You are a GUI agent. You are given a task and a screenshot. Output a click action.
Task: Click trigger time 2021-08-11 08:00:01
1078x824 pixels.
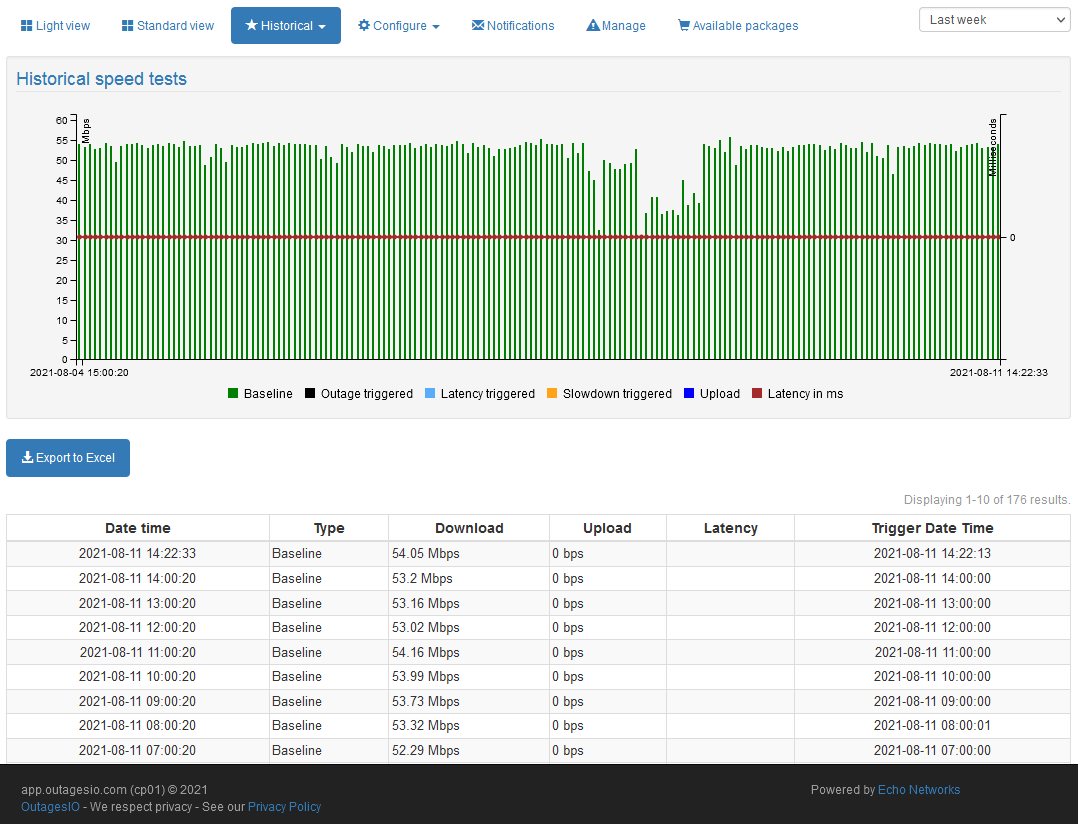pyautogui.click(x=932, y=725)
